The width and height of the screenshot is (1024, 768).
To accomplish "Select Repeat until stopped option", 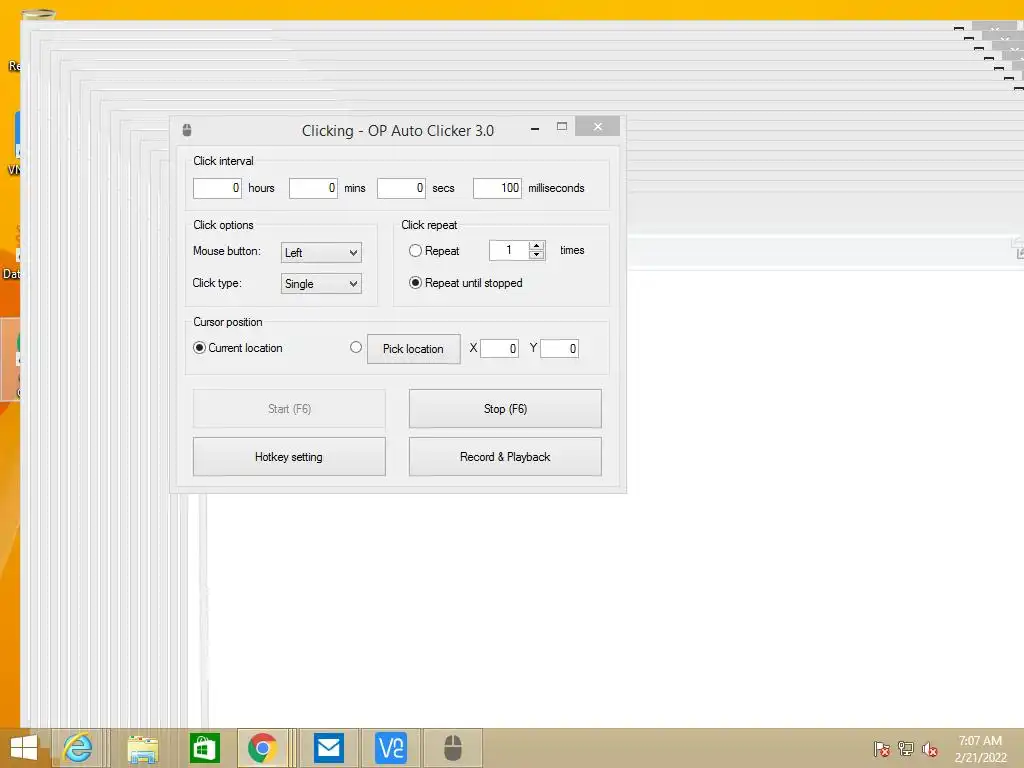I will click(415, 283).
